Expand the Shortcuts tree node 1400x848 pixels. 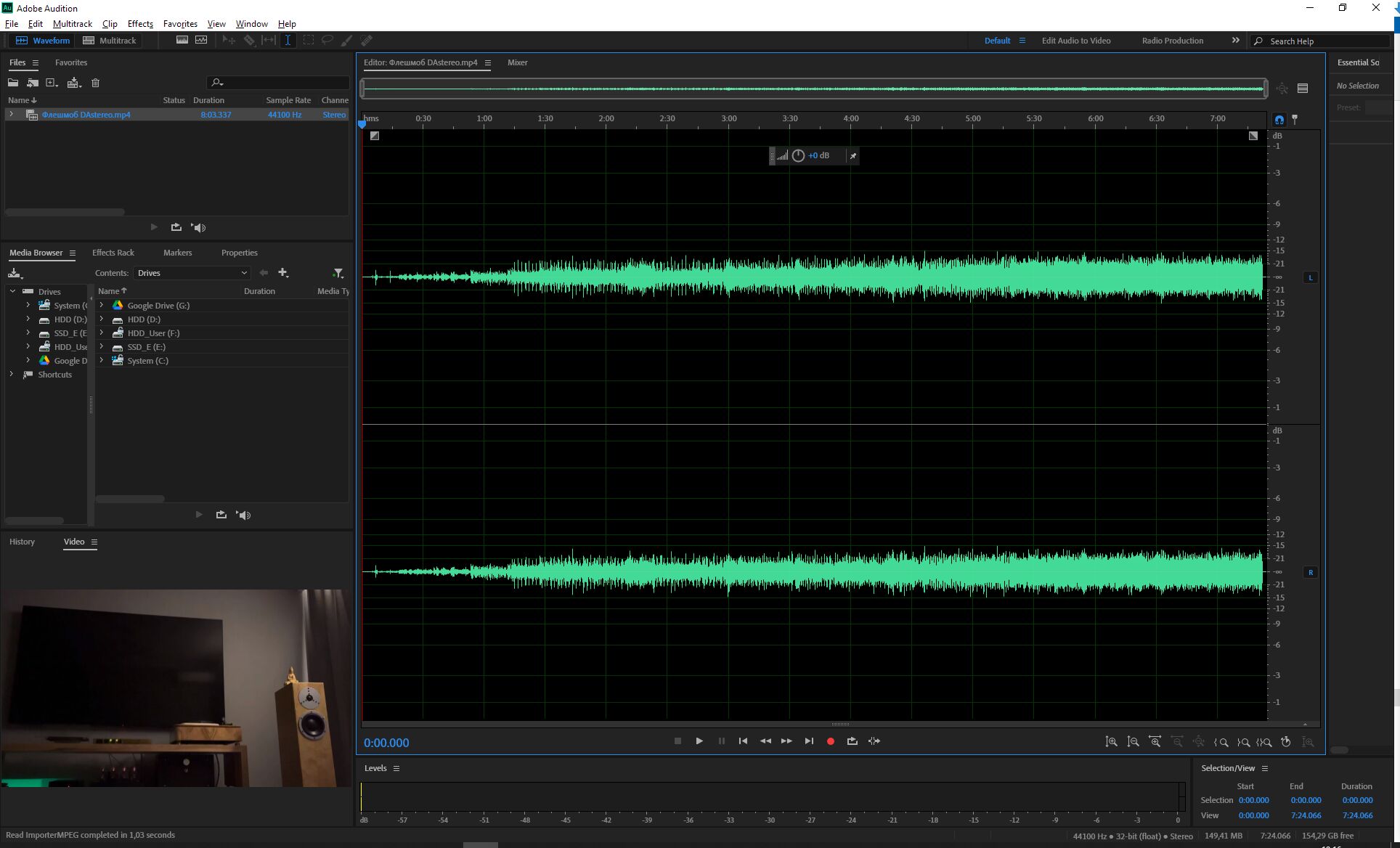click(12, 375)
